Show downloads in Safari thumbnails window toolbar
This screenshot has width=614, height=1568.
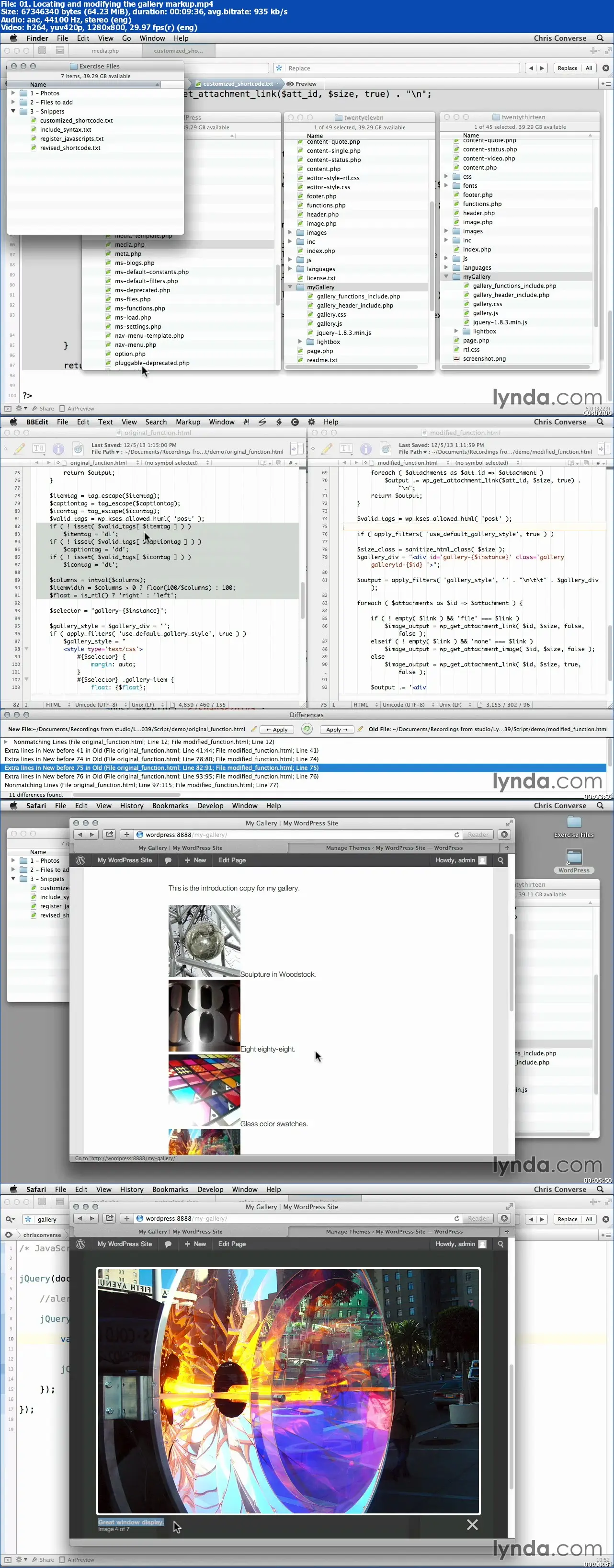(504, 835)
